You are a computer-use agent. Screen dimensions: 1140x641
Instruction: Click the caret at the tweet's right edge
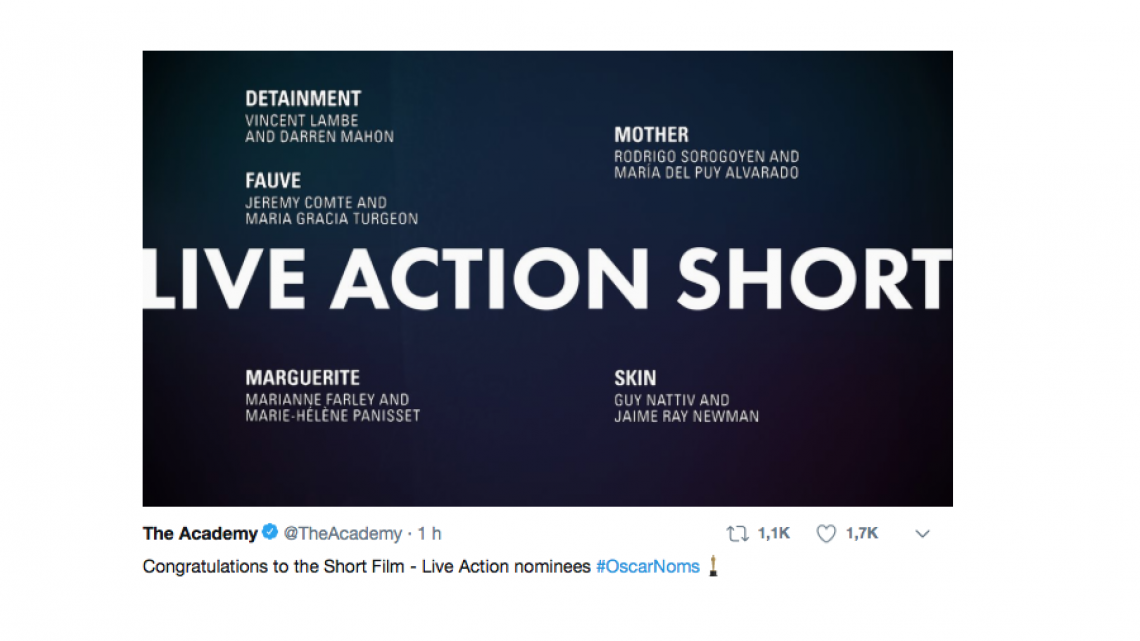click(921, 534)
